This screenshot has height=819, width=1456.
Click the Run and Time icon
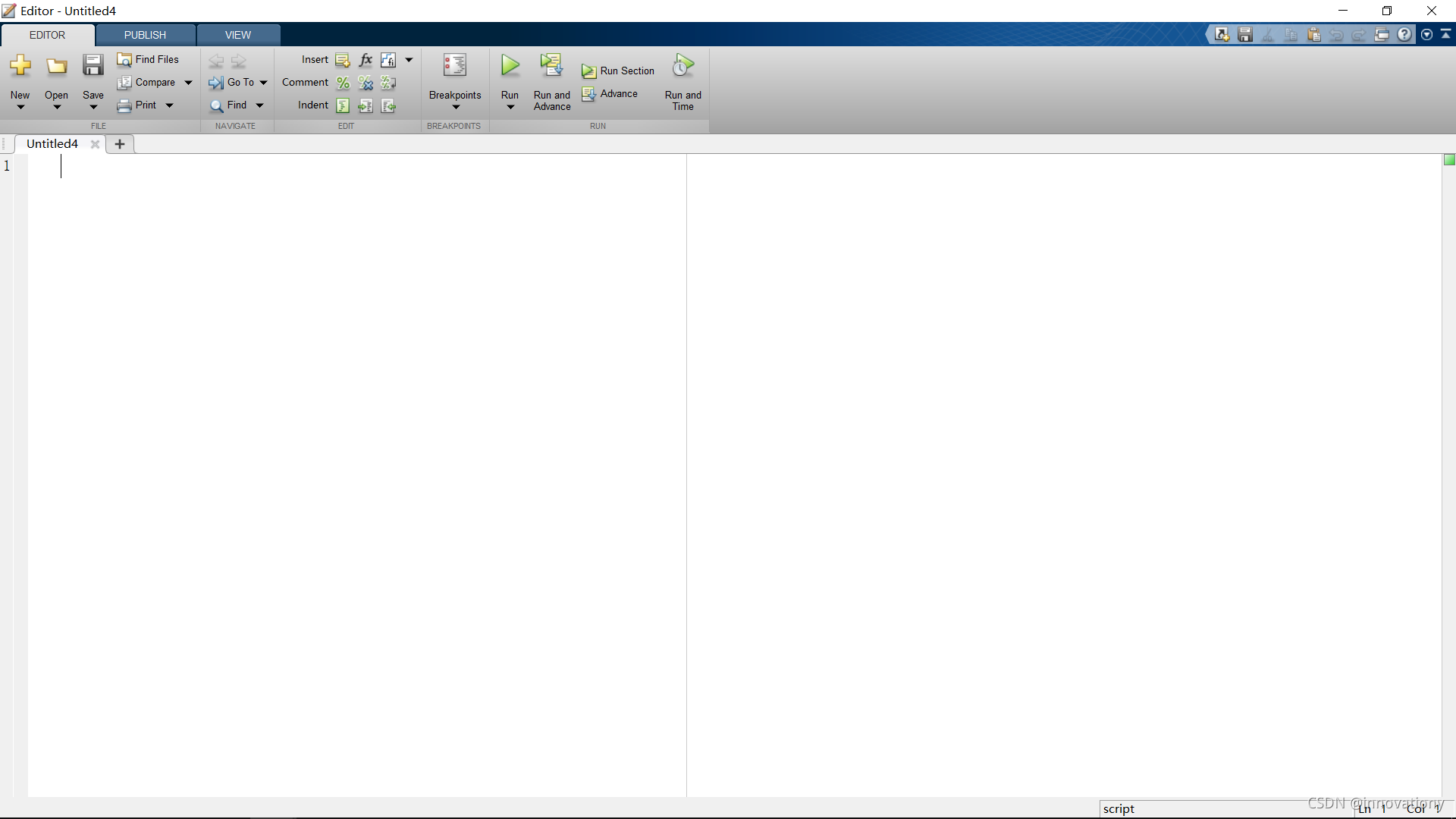(x=682, y=66)
